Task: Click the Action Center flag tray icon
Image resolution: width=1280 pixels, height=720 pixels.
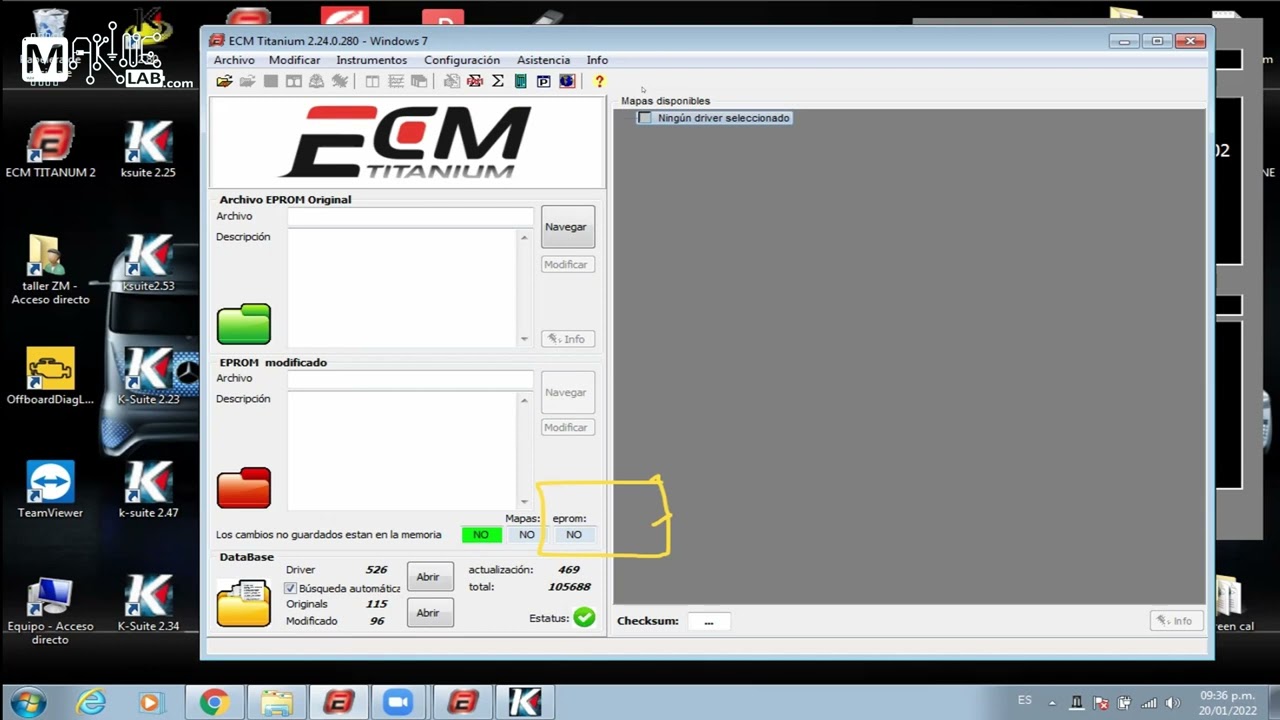Action: [1101, 702]
